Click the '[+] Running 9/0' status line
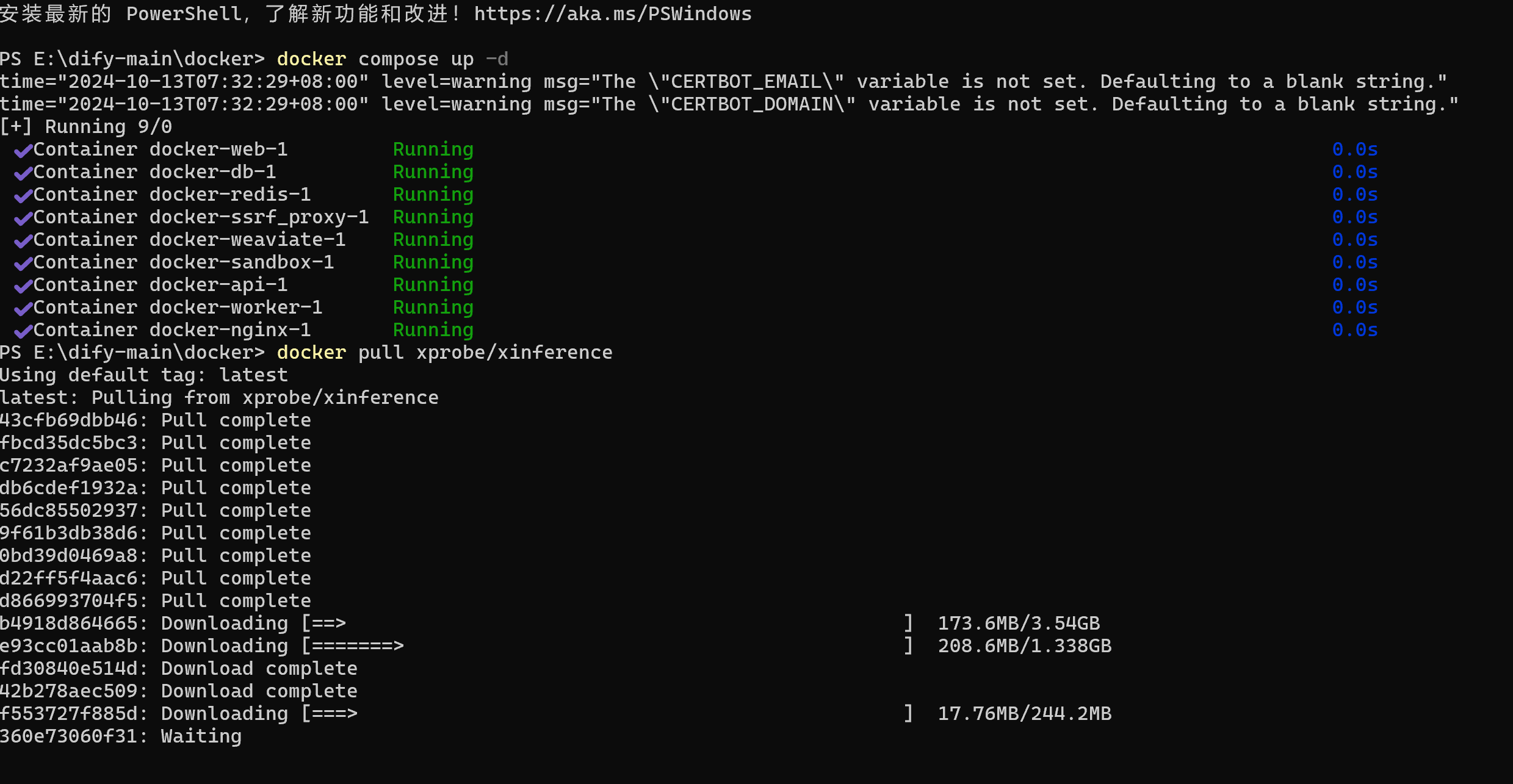Screen dimensions: 1513x784 [86, 127]
